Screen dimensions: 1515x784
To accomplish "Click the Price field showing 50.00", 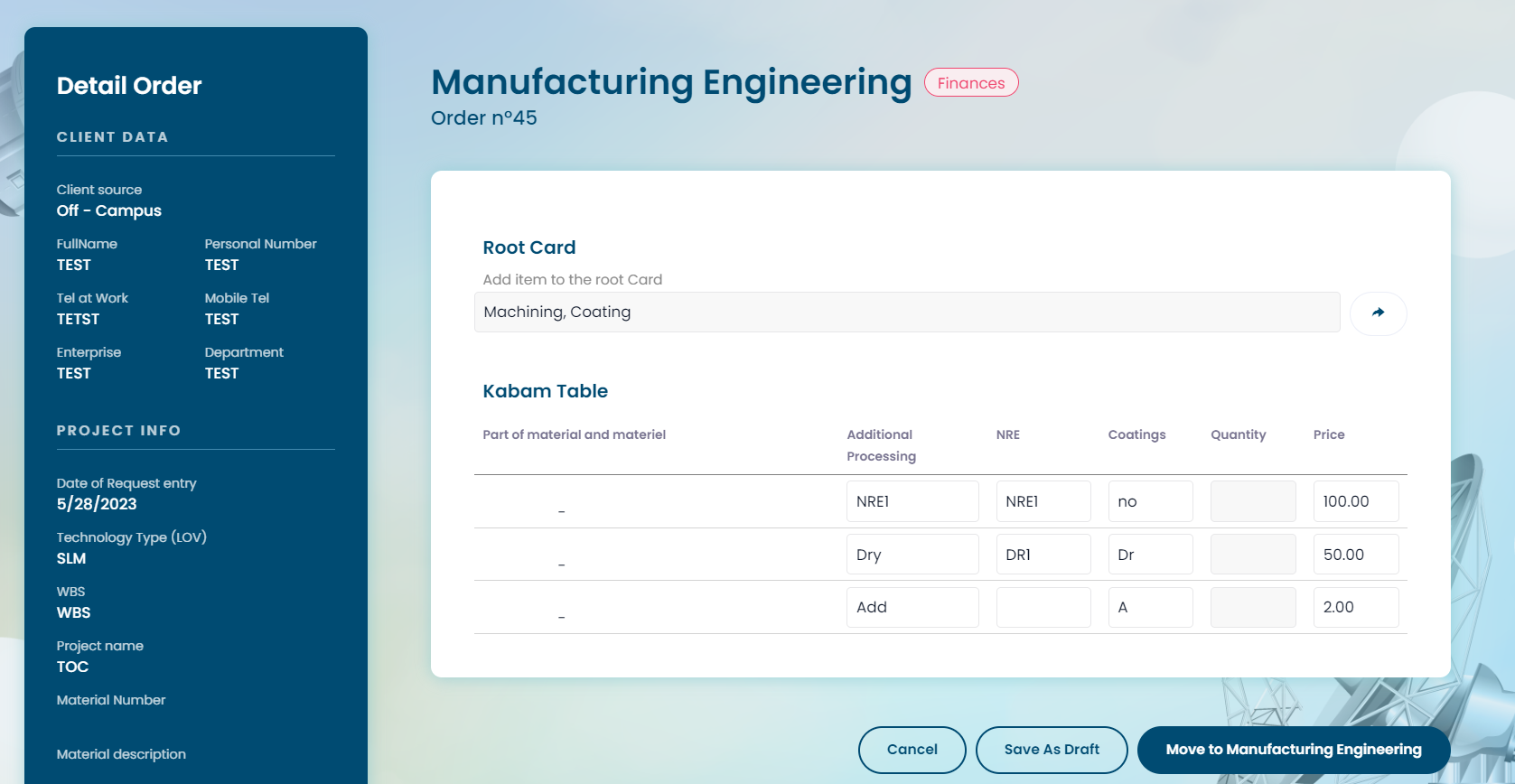I will 1355,555.
